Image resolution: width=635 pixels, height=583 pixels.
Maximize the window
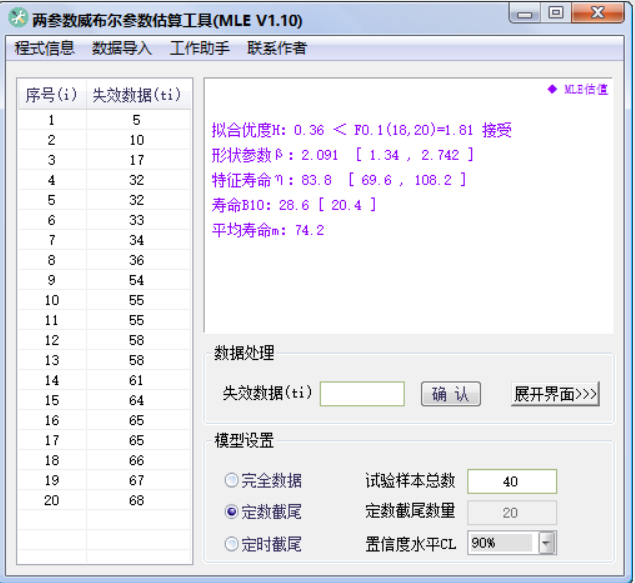click(x=556, y=13)
